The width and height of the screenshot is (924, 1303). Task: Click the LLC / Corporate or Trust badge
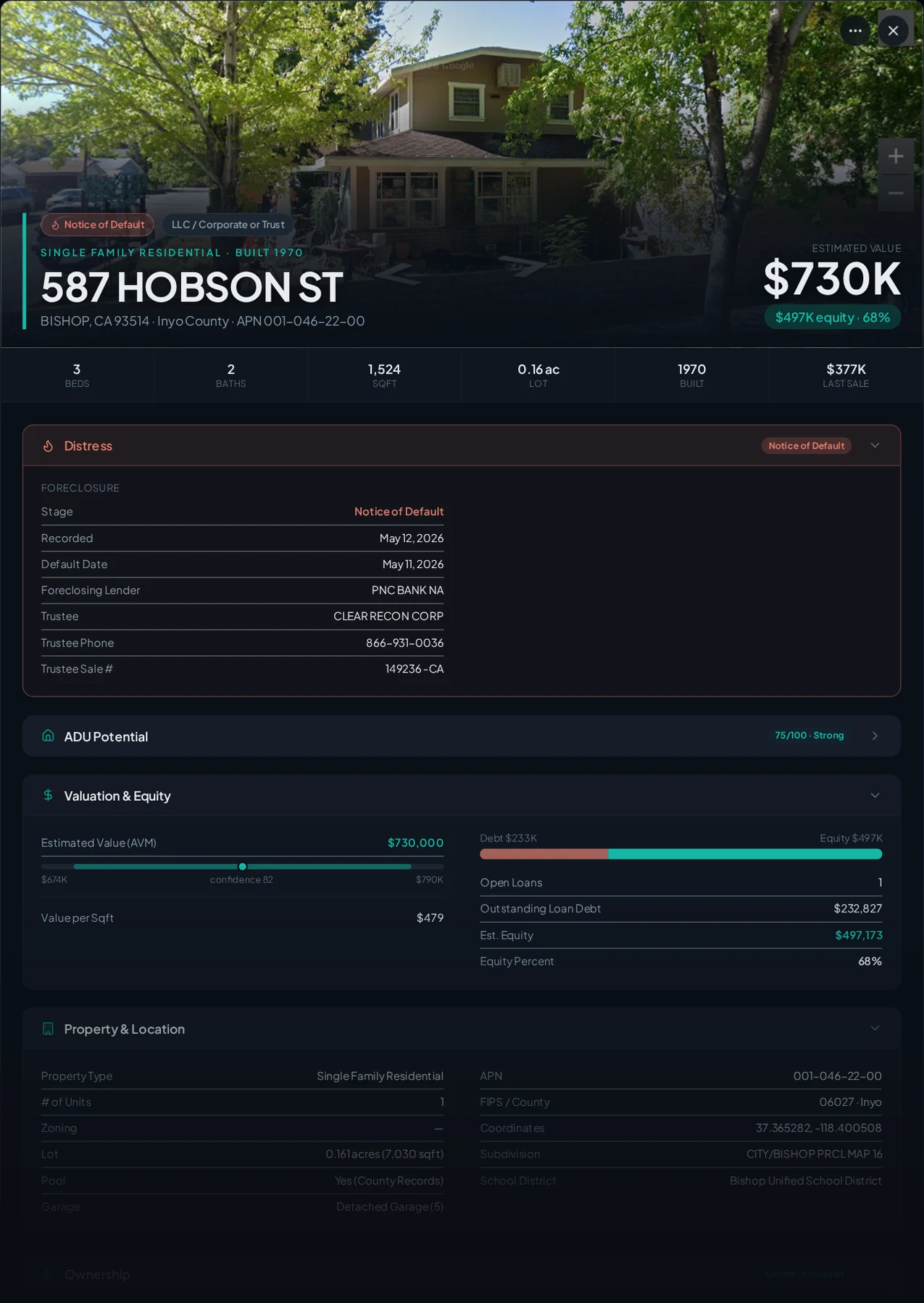pos(228,225)
